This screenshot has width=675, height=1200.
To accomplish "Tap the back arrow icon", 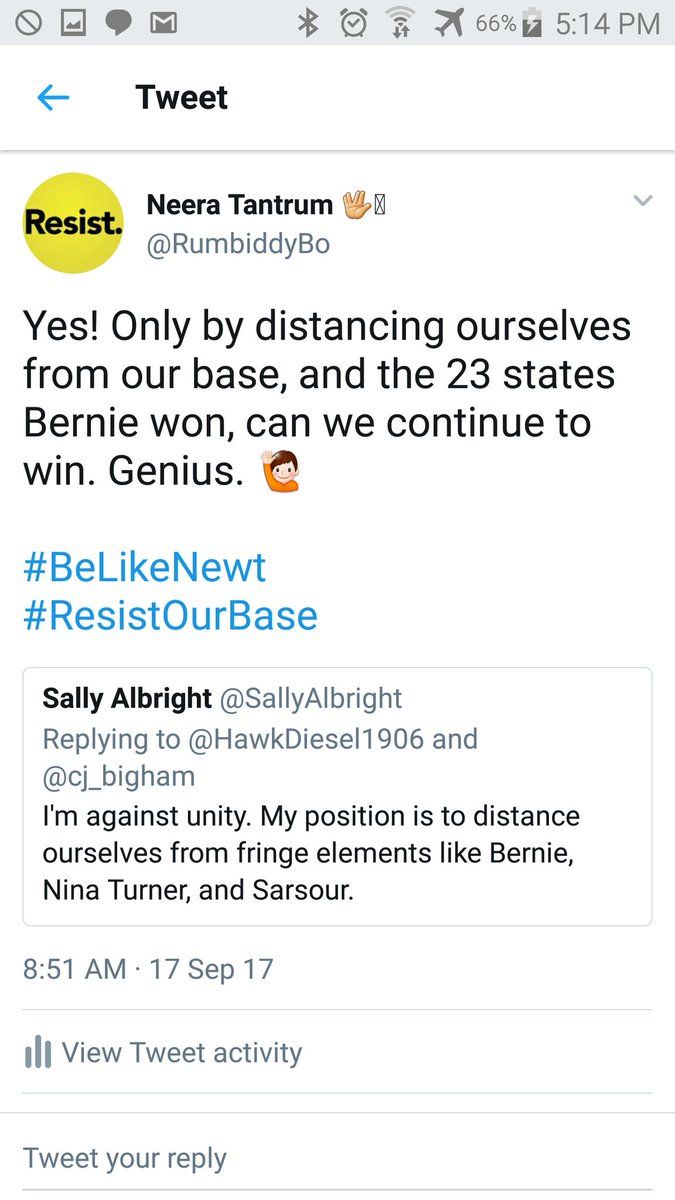I will [x=52, y=97].
